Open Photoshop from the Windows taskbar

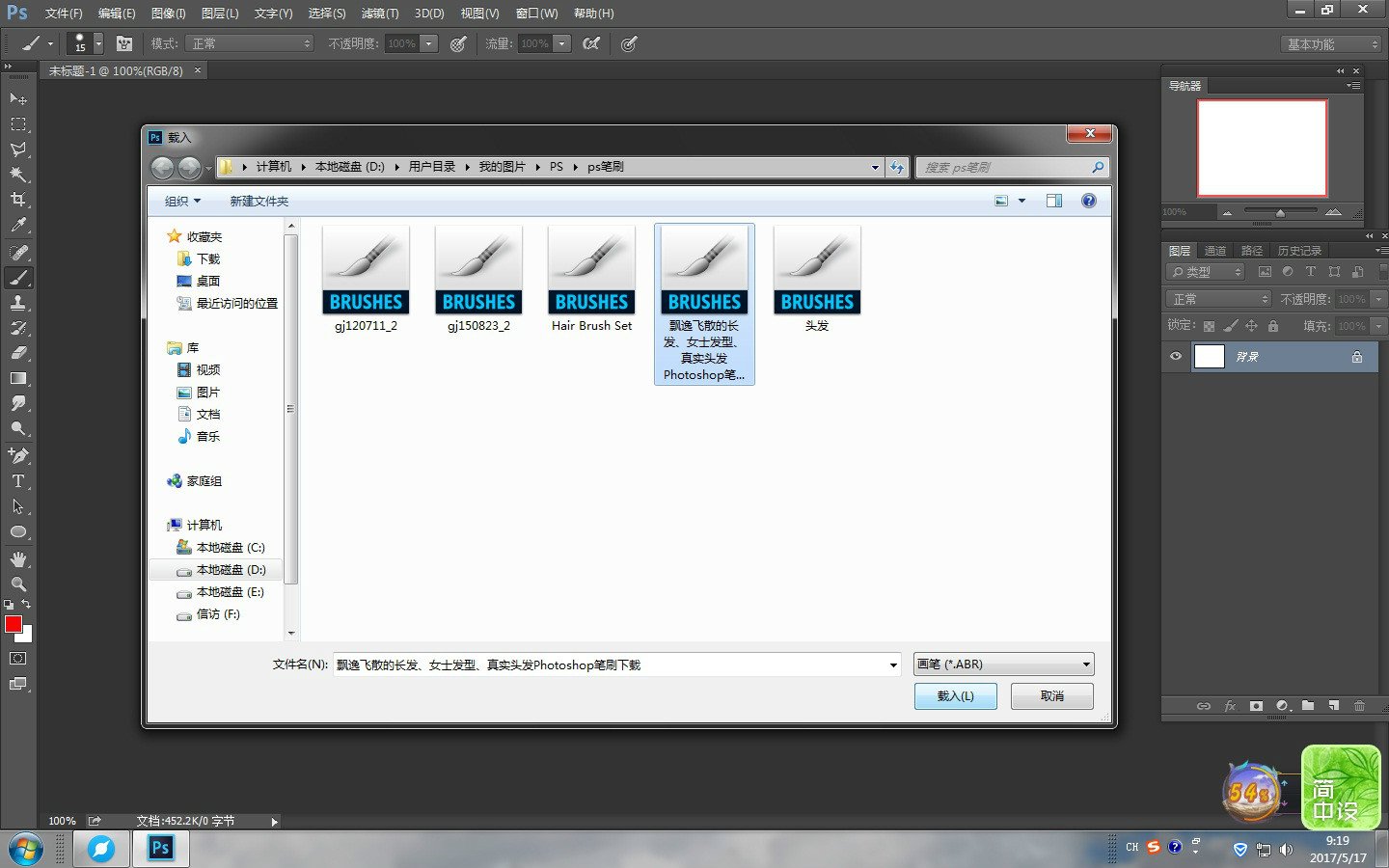[160, 848]
